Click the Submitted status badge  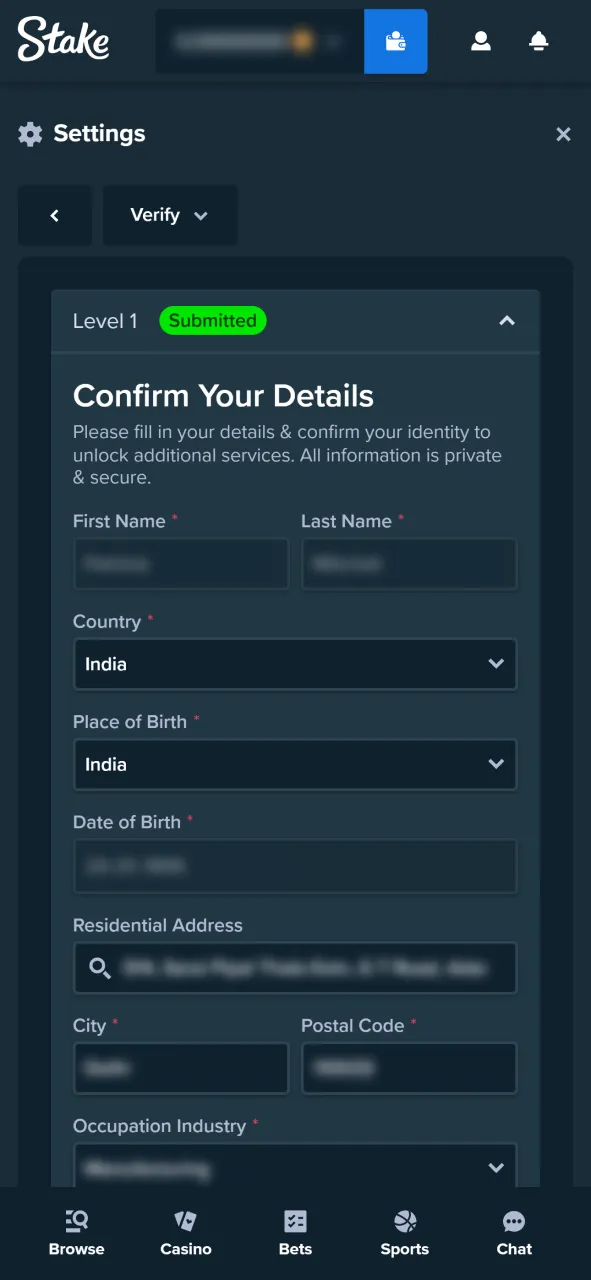pos(212,321)
